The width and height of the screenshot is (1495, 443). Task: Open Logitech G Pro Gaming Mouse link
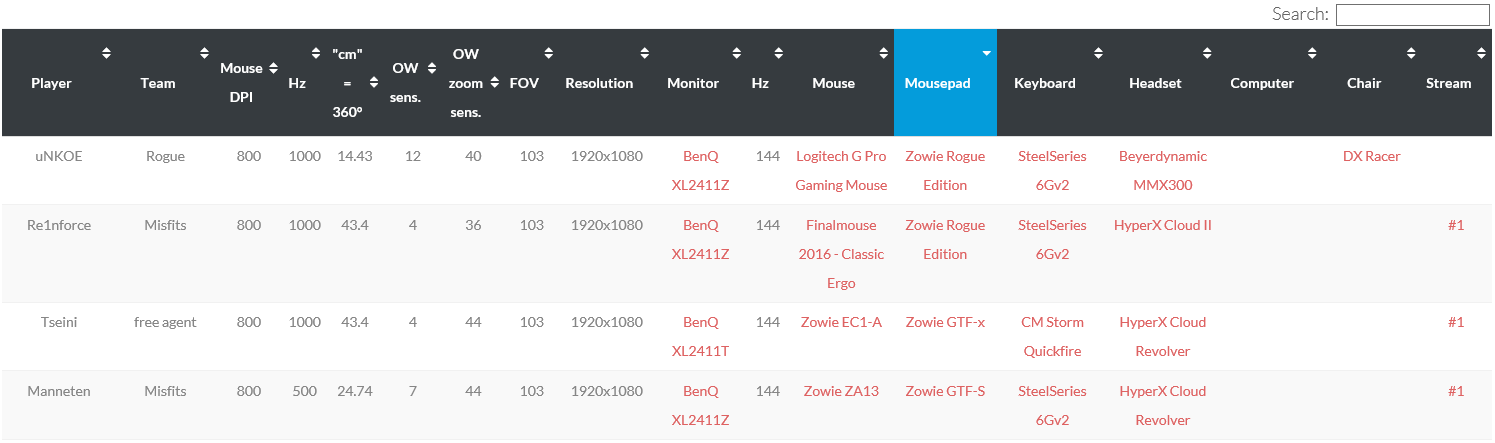click(841, 171)
